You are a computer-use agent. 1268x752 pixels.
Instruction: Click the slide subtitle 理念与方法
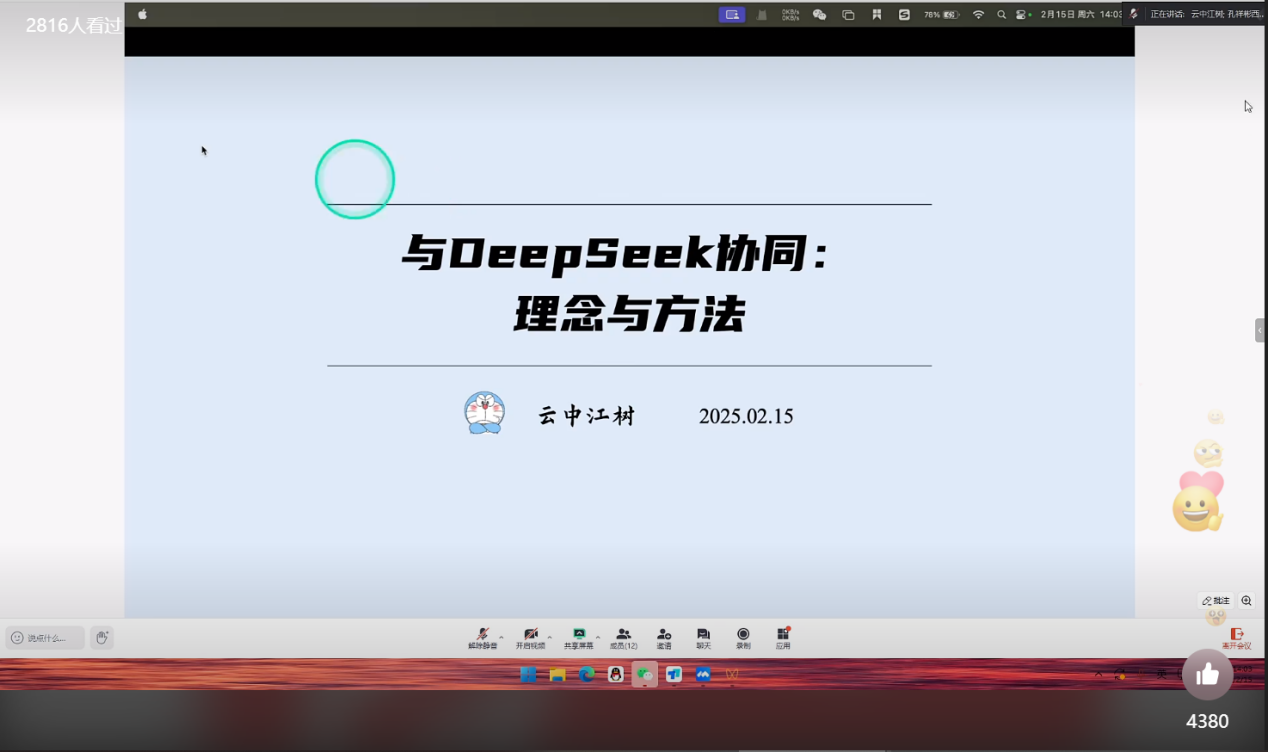[x=629, y=315]
